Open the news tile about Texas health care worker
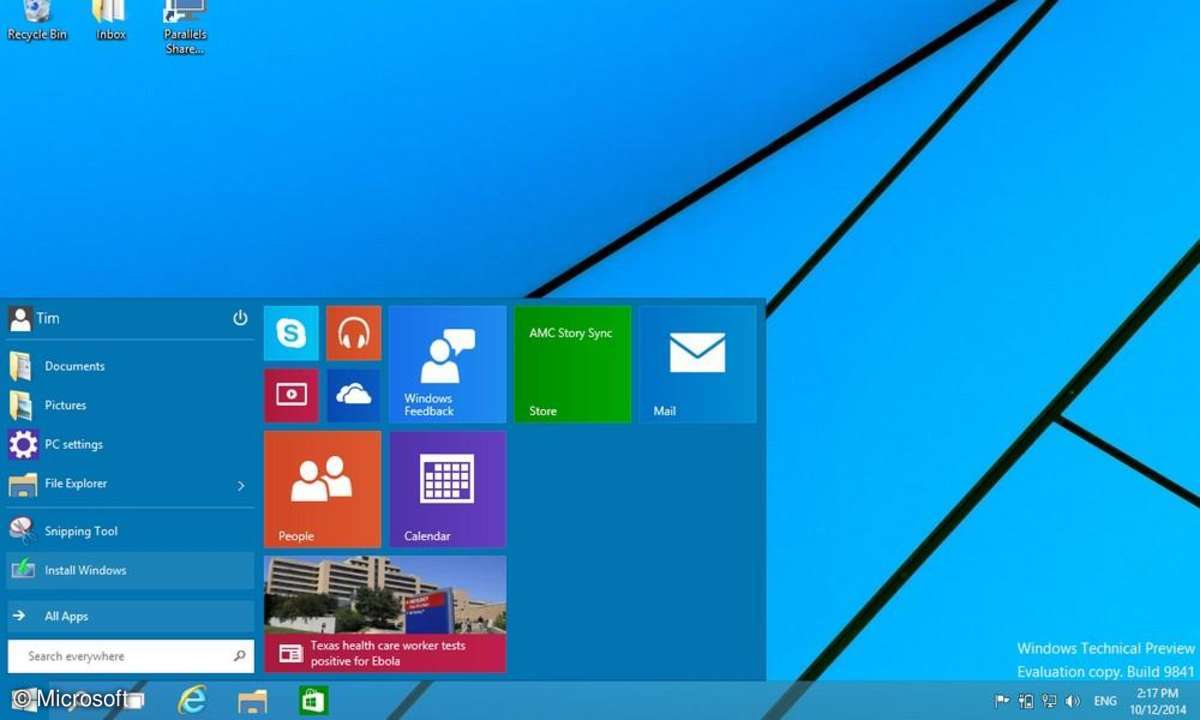Viewport: 1200px width, 720px height. [385, 614]
